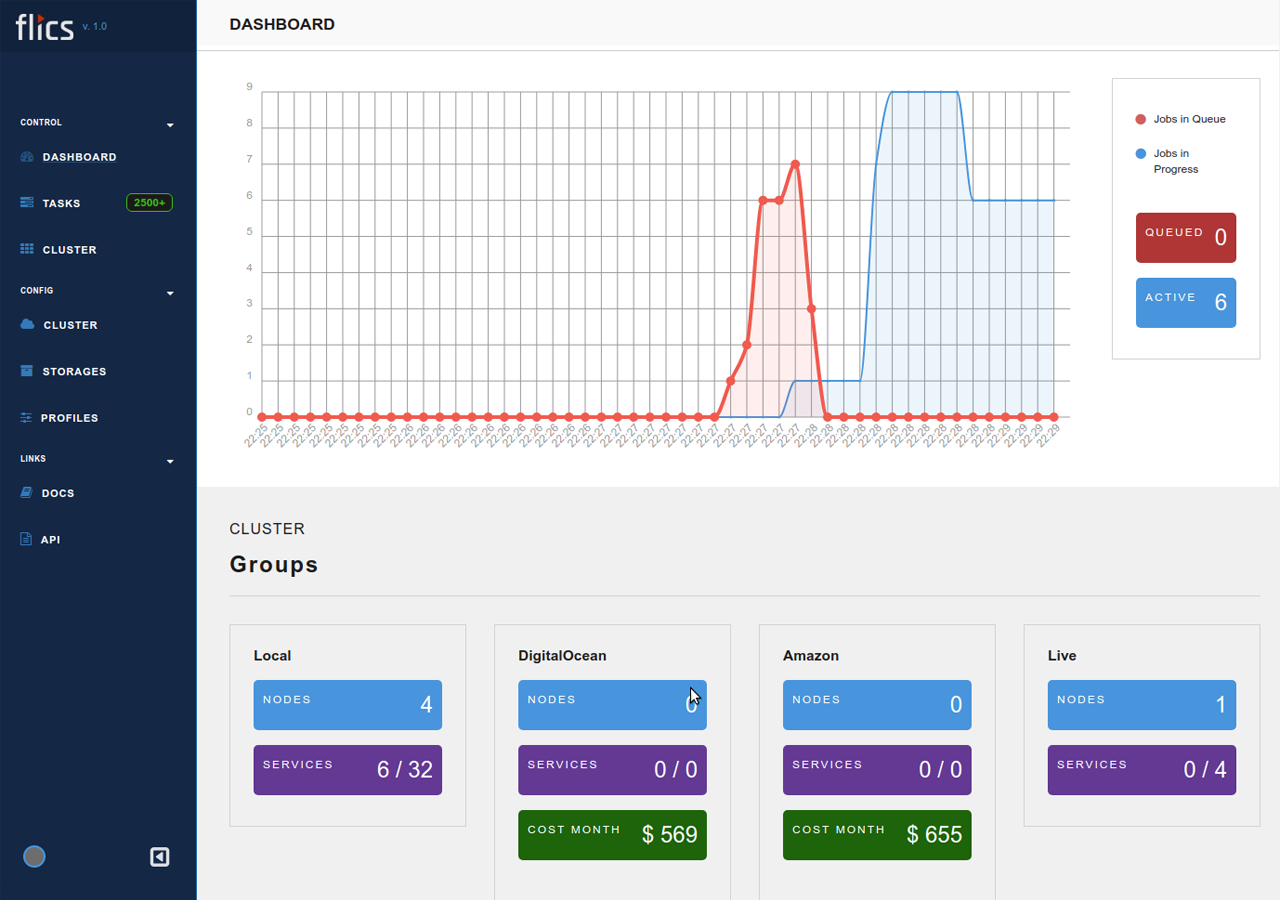Open the Local group Services tile

pos(347,770)
